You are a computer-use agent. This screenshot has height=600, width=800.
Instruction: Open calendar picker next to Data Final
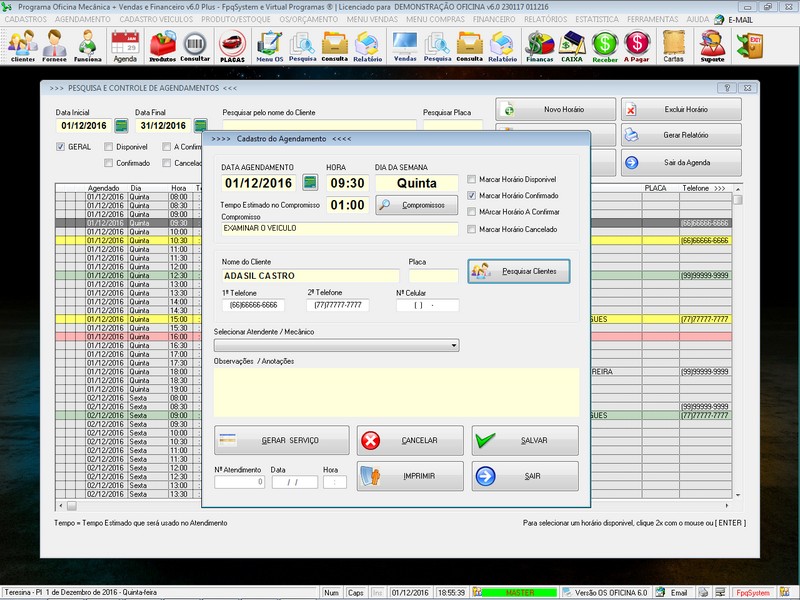[x=201, y=126]
